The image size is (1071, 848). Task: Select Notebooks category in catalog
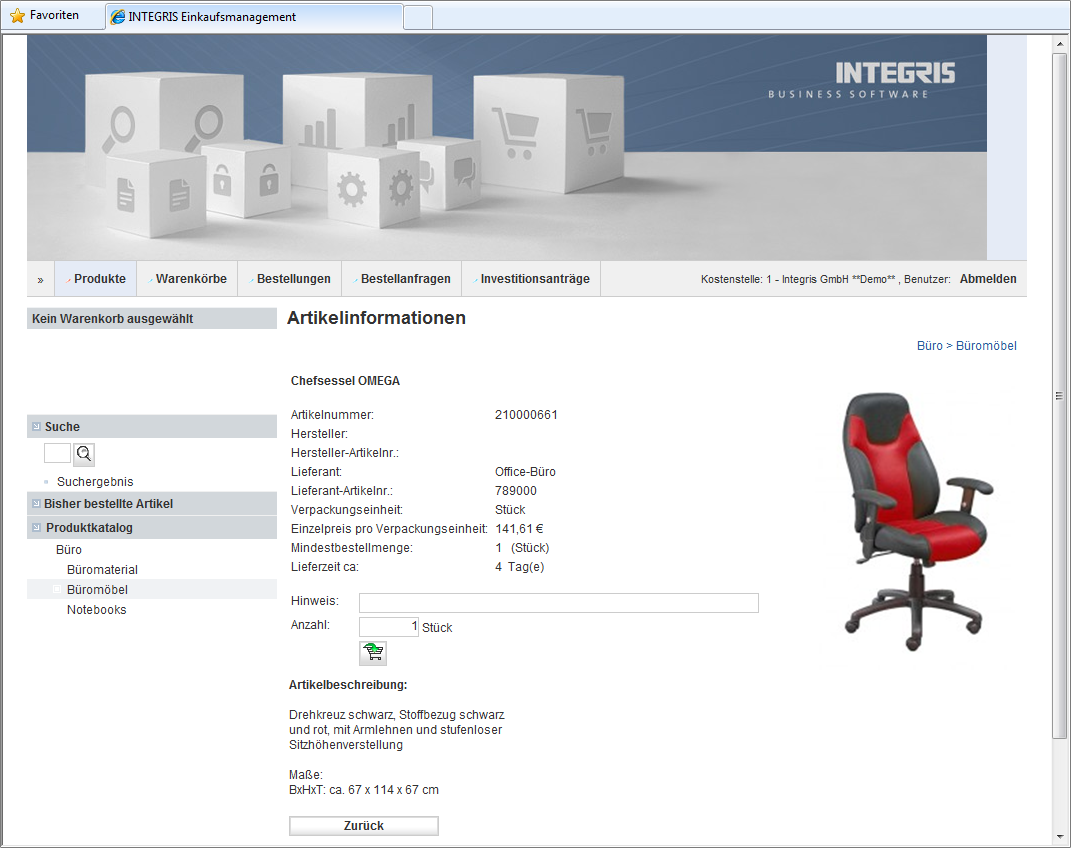coord(96,610)
